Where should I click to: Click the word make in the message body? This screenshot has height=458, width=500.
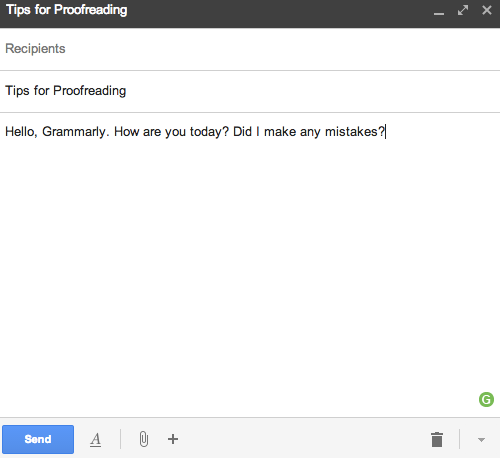[280, 132]
